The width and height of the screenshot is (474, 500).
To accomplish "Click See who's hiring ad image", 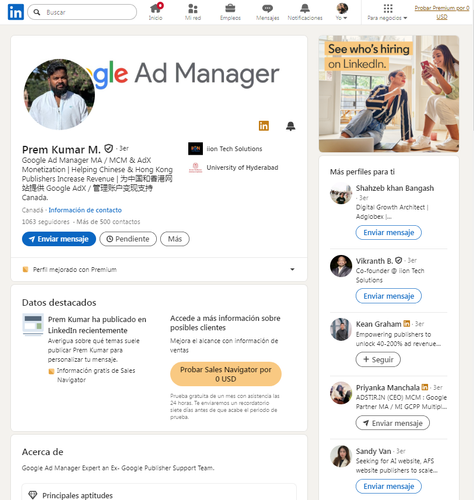I will [389, 94].
